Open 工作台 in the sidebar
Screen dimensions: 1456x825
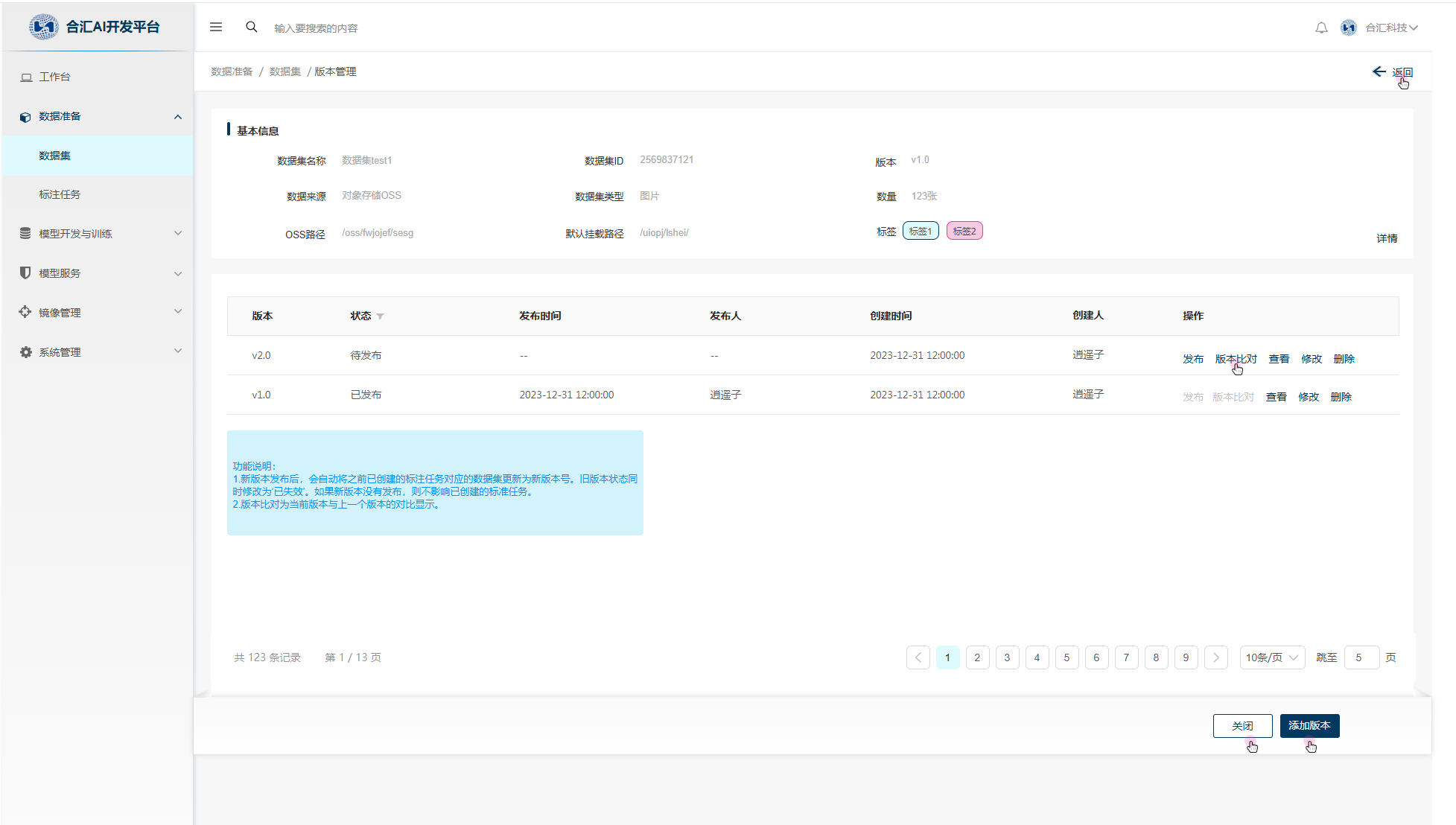point(54,77)
